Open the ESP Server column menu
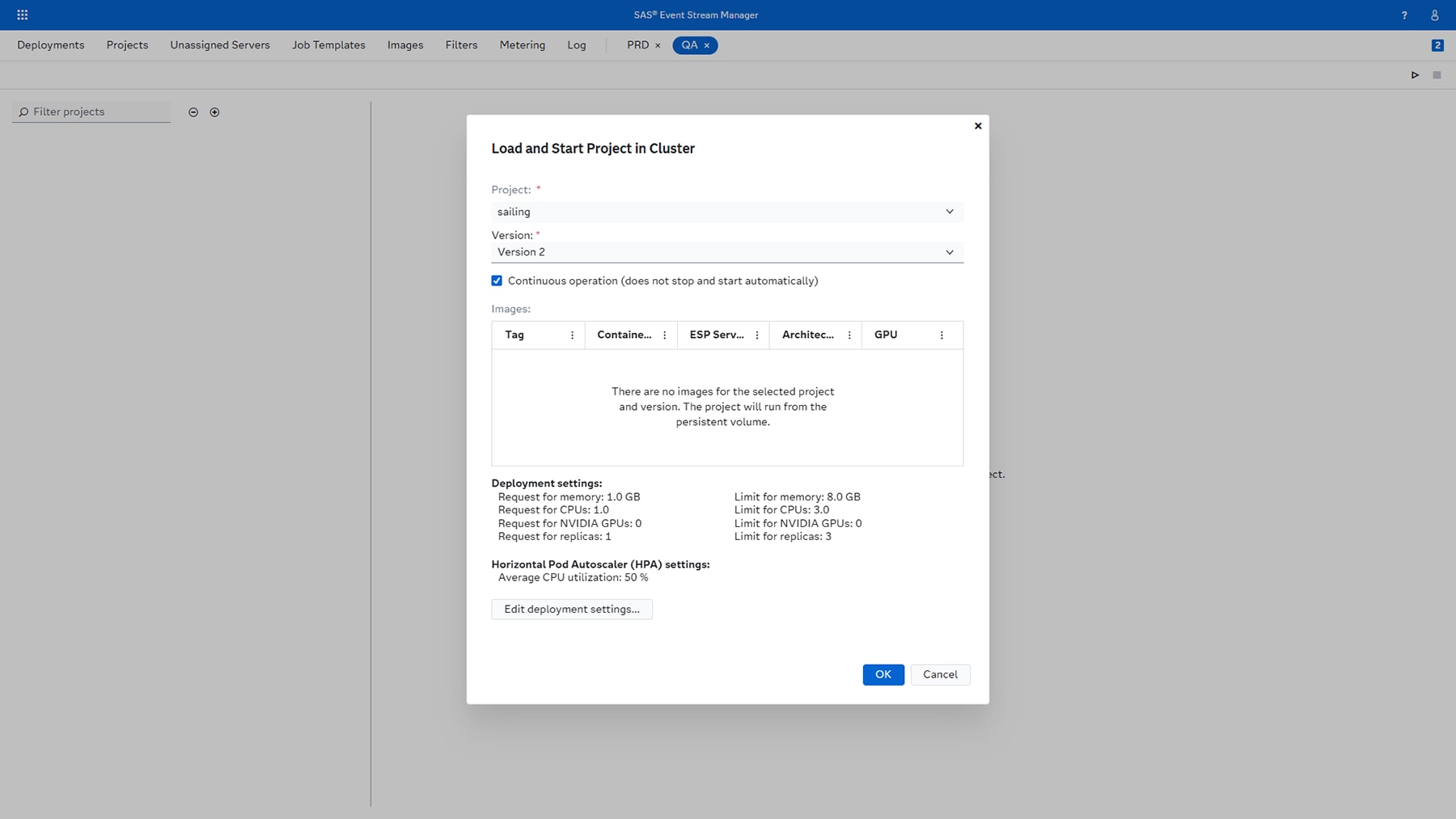1456x819 pixels. click(756, 334)
